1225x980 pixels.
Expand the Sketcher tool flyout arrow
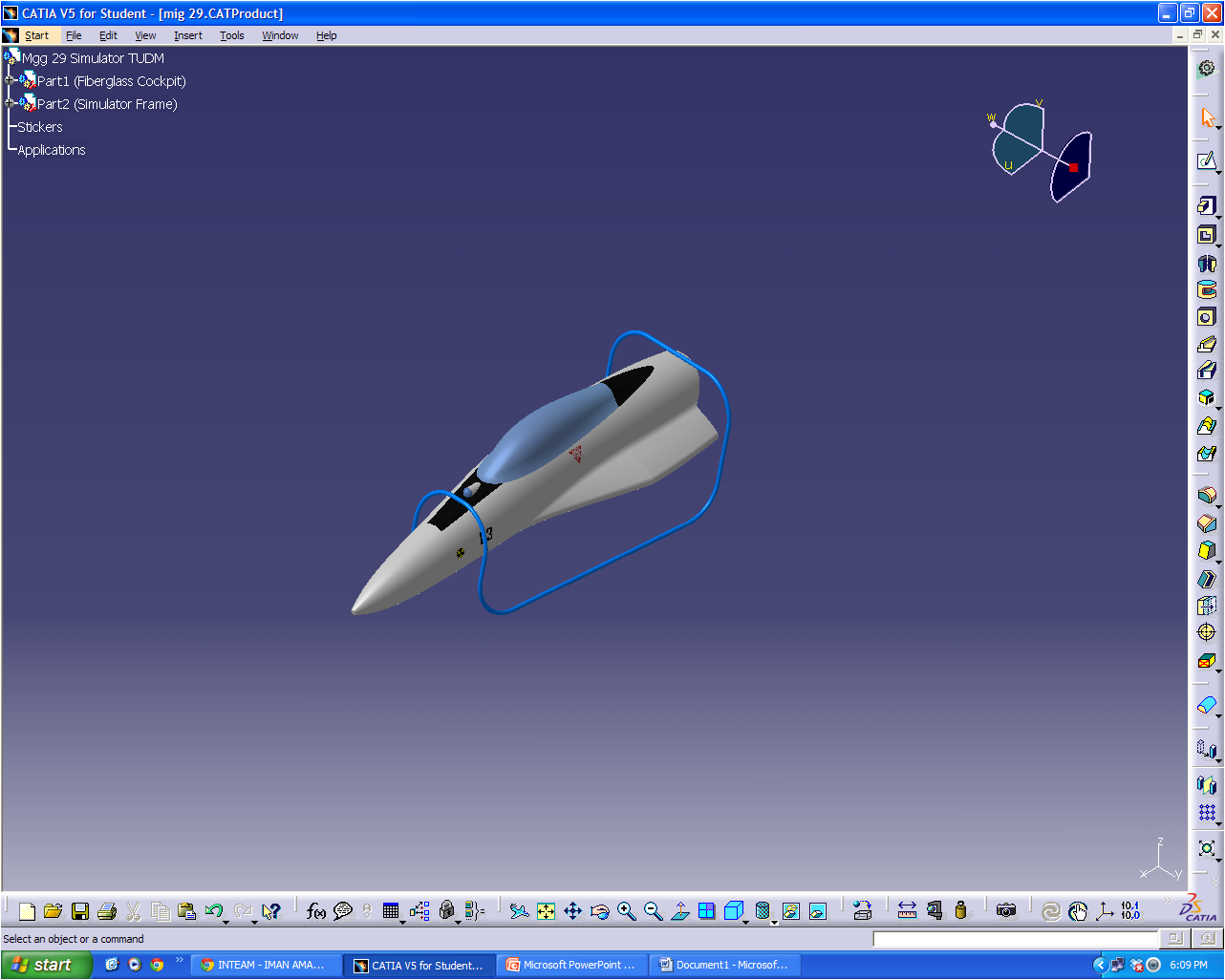(1218, 171)
